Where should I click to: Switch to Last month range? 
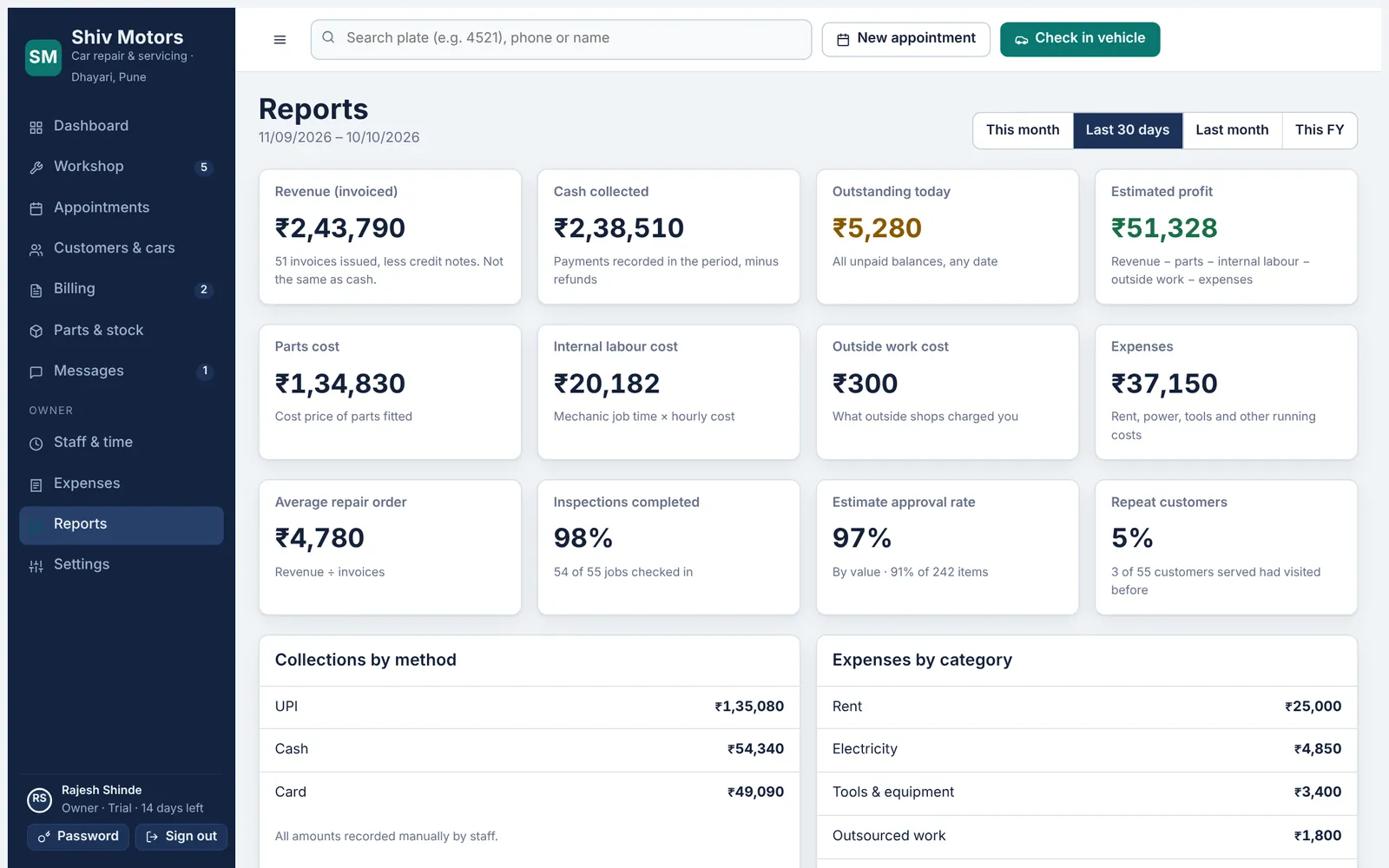pyautogui.click(x=1232, y=130)
